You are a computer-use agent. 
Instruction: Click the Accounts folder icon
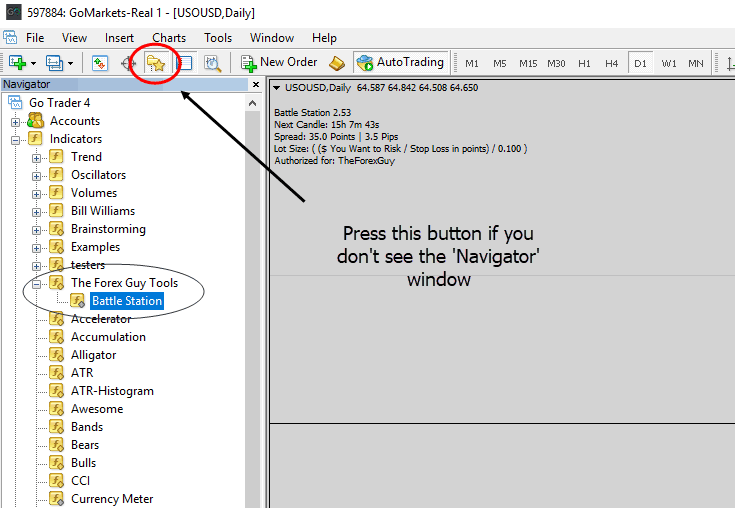click(36, 120)
